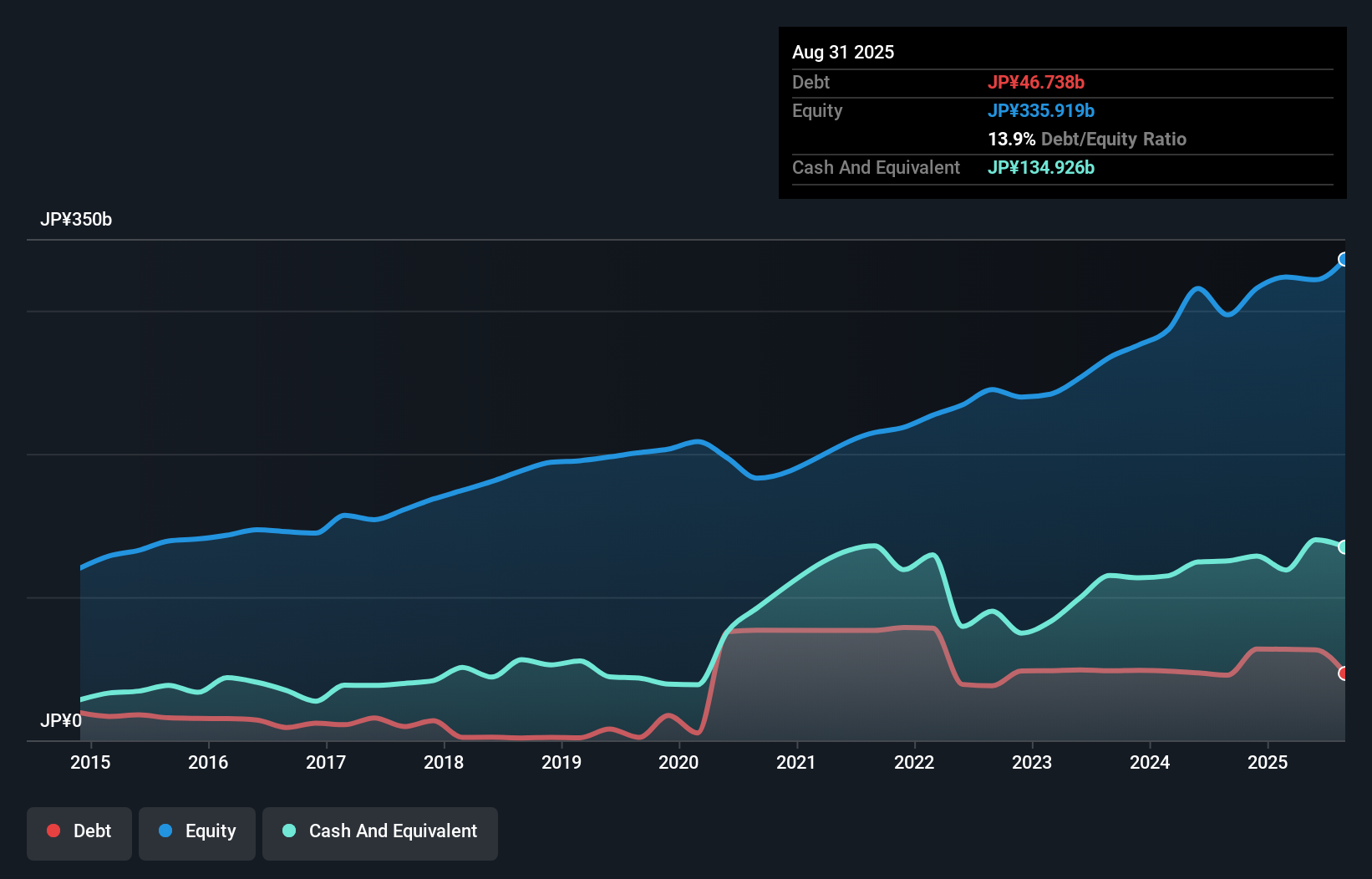
Task: Switch to the 2025 year marker
Action: pyautogui.click(x=1268, y=762)
